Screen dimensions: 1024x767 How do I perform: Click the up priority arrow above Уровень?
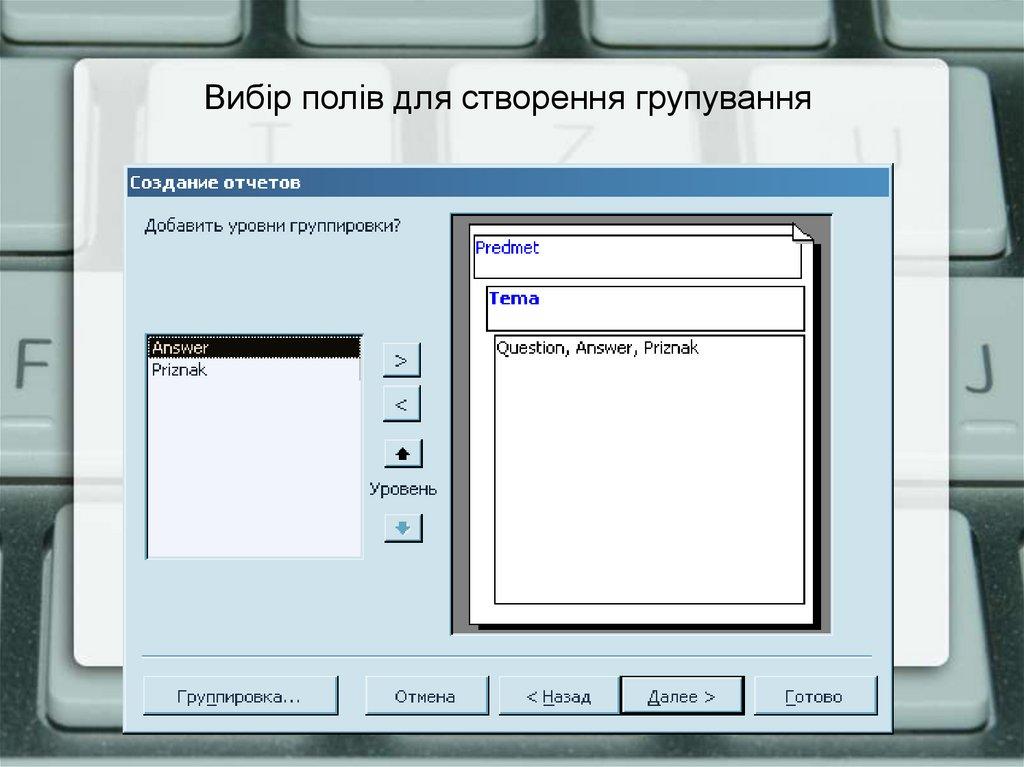(404, 452)
